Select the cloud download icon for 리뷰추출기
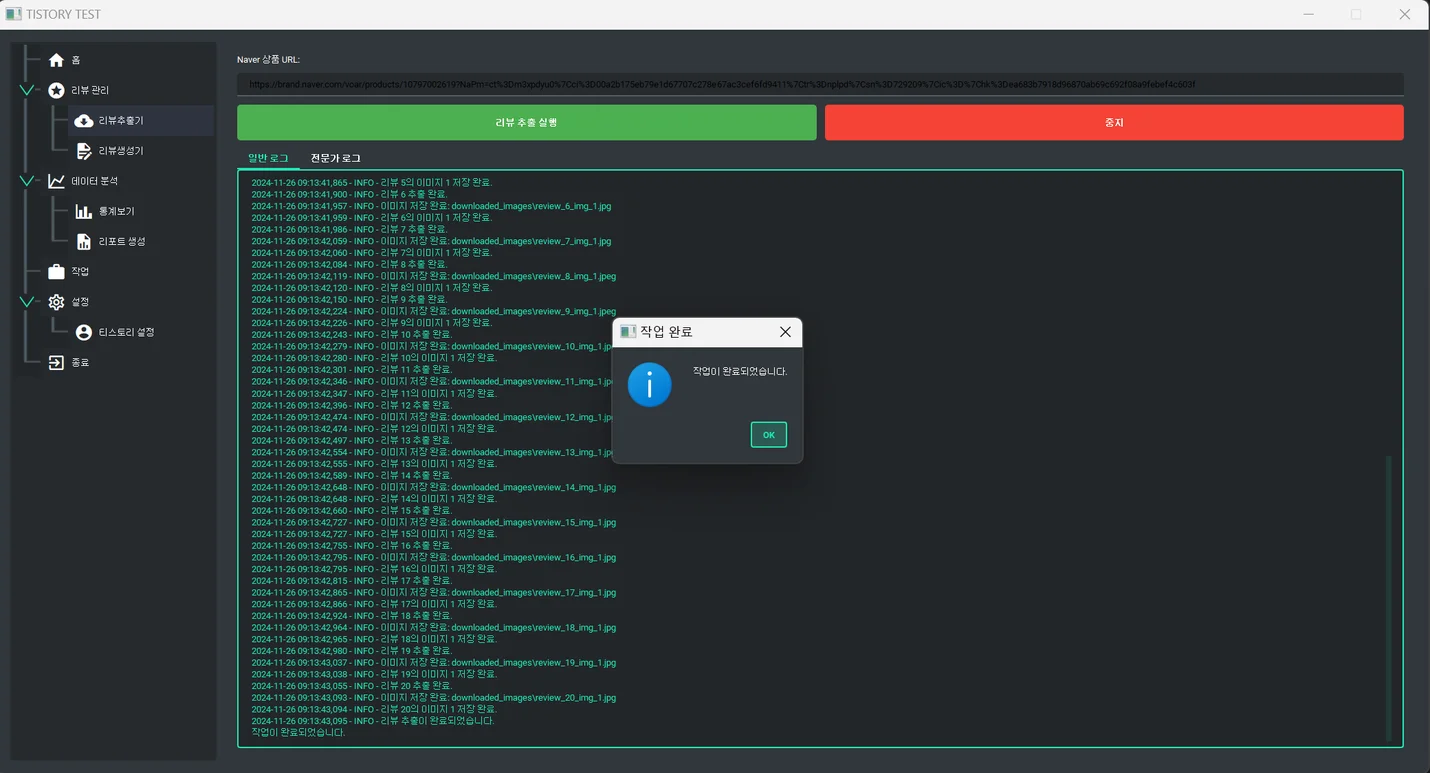Image resolution: width=1430 pixels, height=773 pixels. pos(84,121)
